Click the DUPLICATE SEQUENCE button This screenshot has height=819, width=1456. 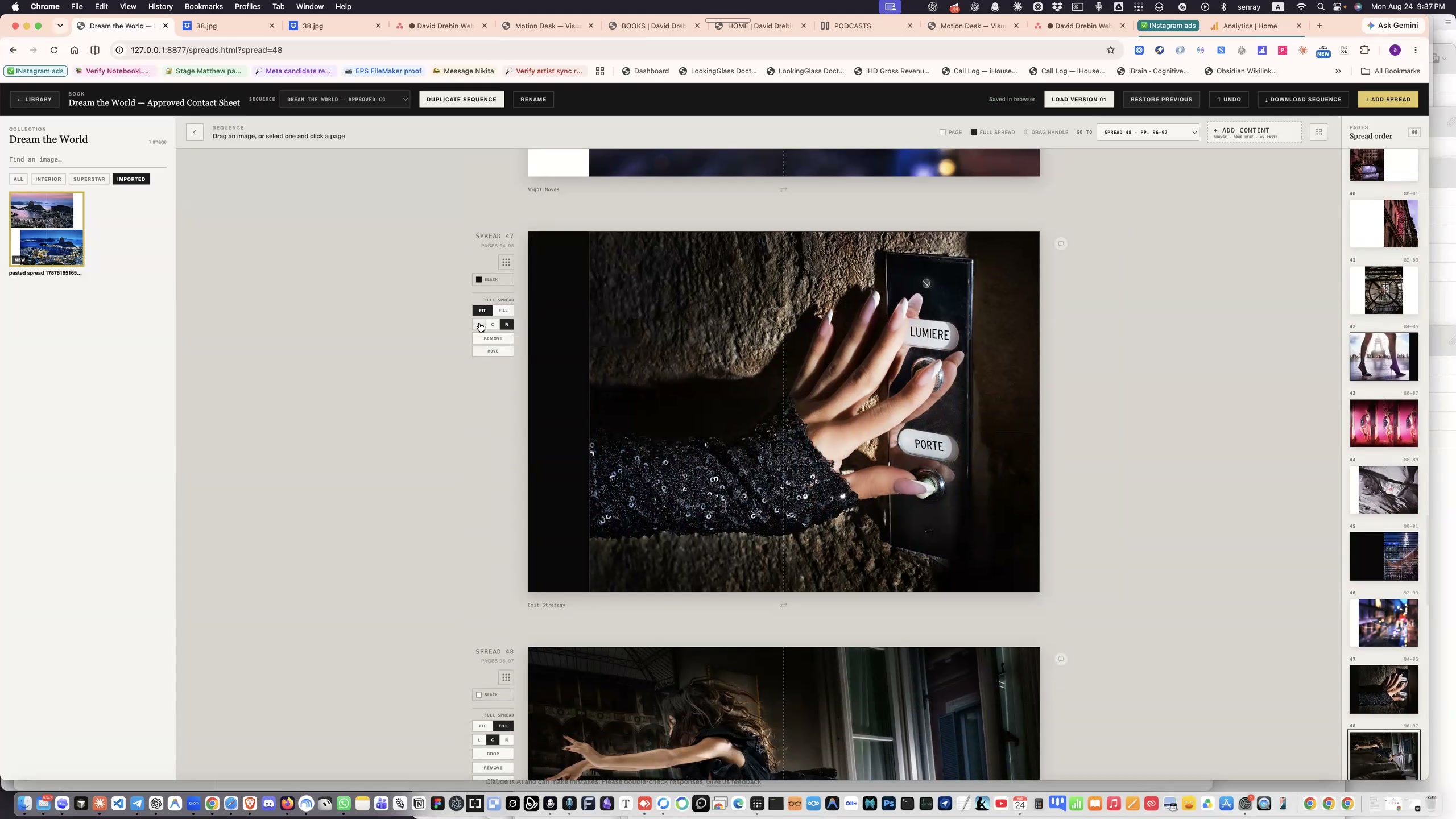coord(461,100)
